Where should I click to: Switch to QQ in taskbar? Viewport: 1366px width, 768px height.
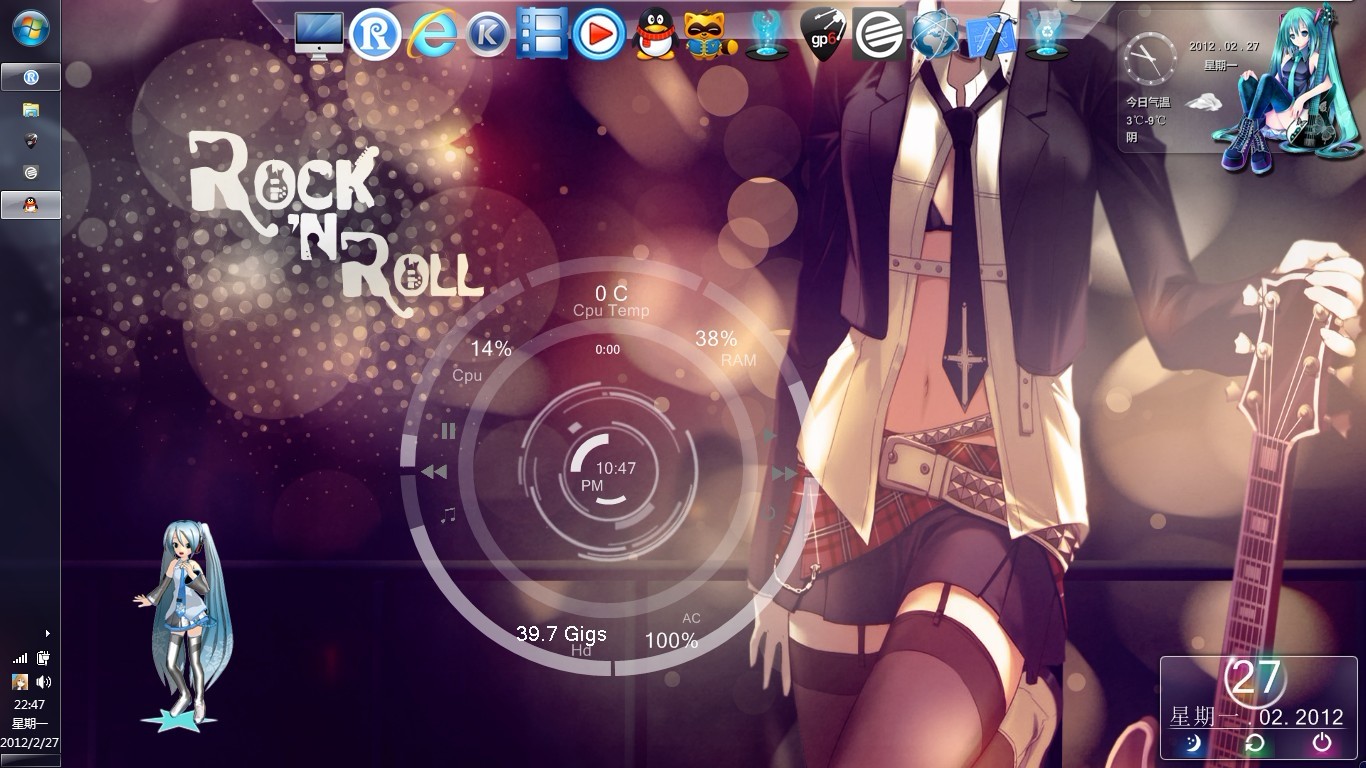point(31,205)
